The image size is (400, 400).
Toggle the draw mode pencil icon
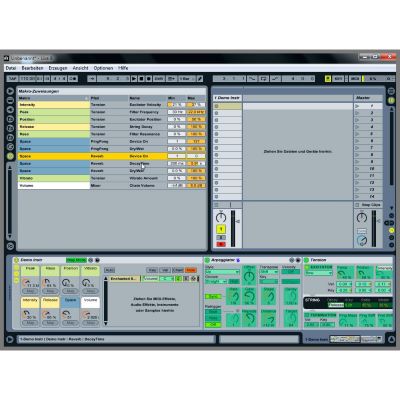point(200,79)
